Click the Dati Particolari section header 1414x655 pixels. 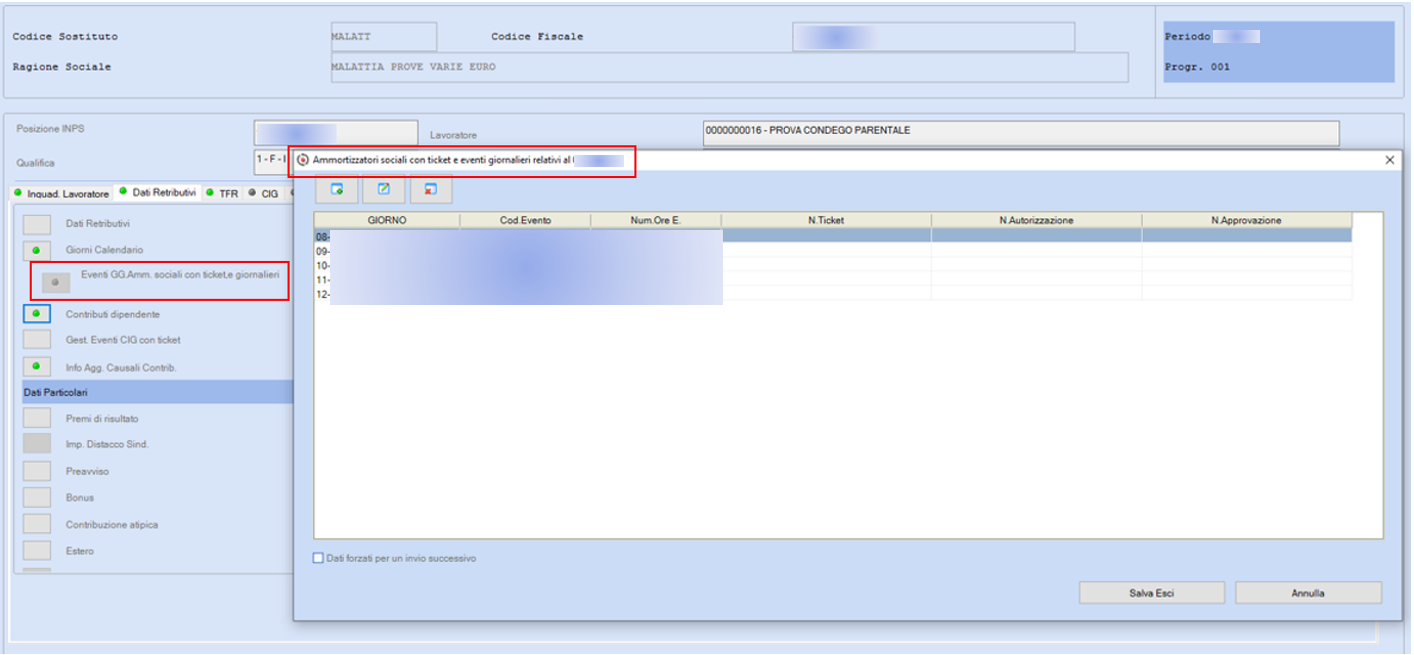157,392
